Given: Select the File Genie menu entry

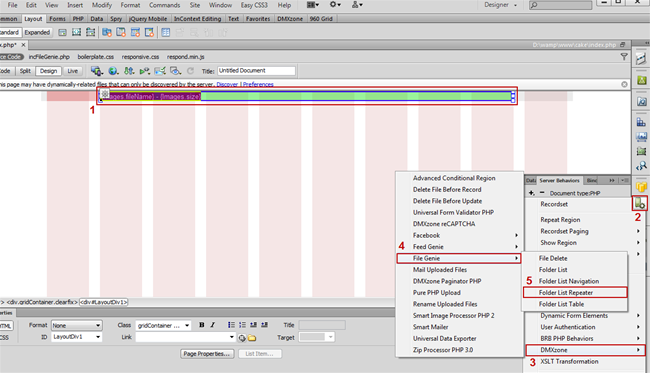Looking at the screenshot, I should coord(459,258).
